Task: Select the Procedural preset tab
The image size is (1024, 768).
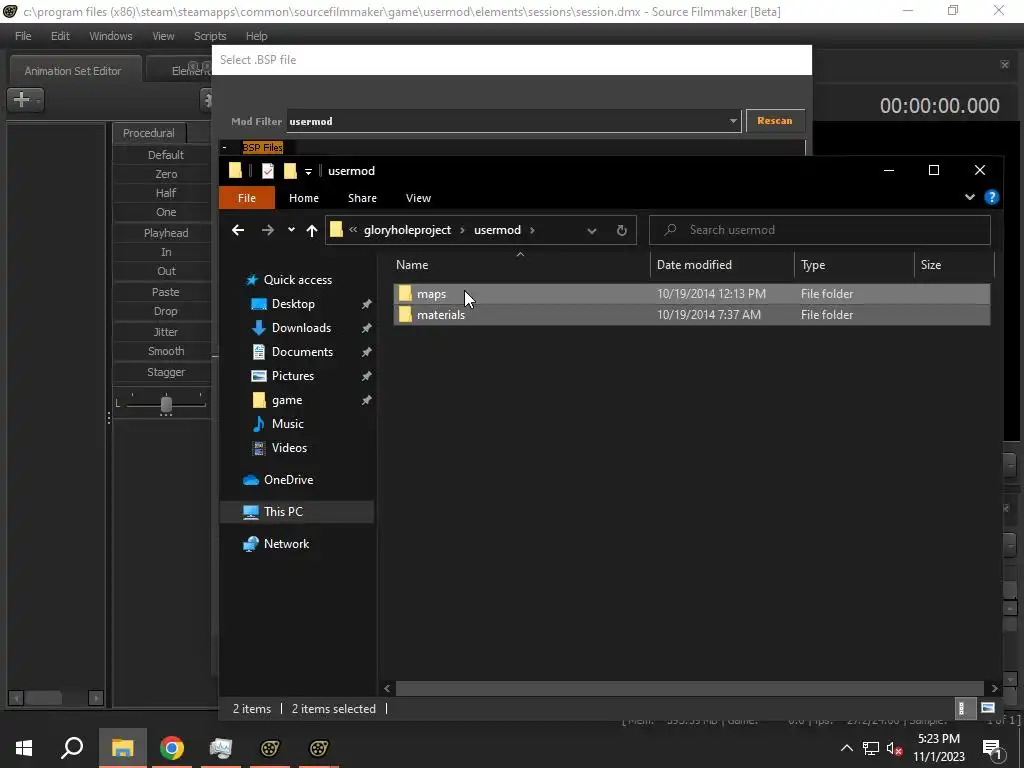Action: (149, 133)
